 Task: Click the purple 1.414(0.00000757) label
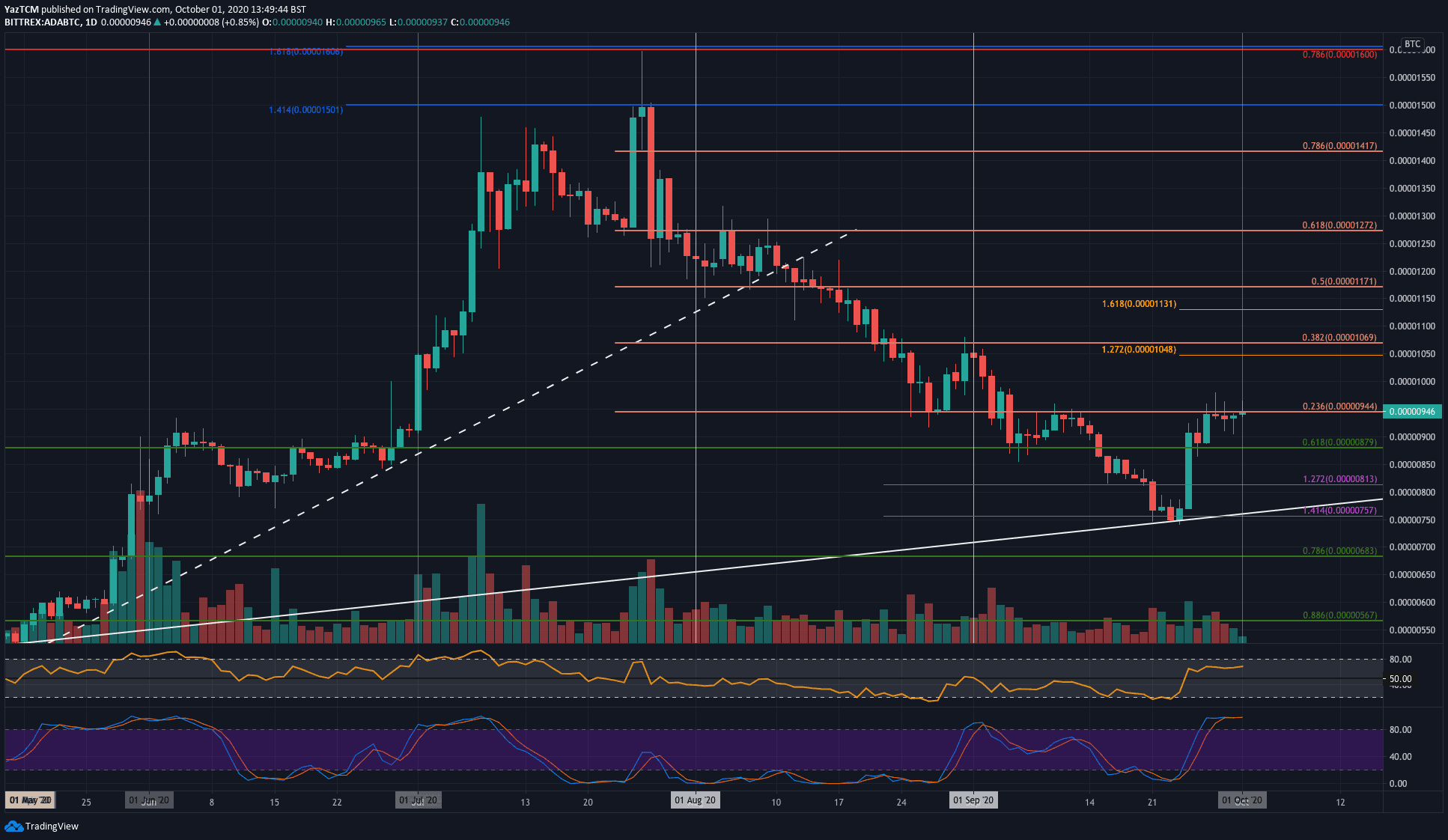(1339, 511)
